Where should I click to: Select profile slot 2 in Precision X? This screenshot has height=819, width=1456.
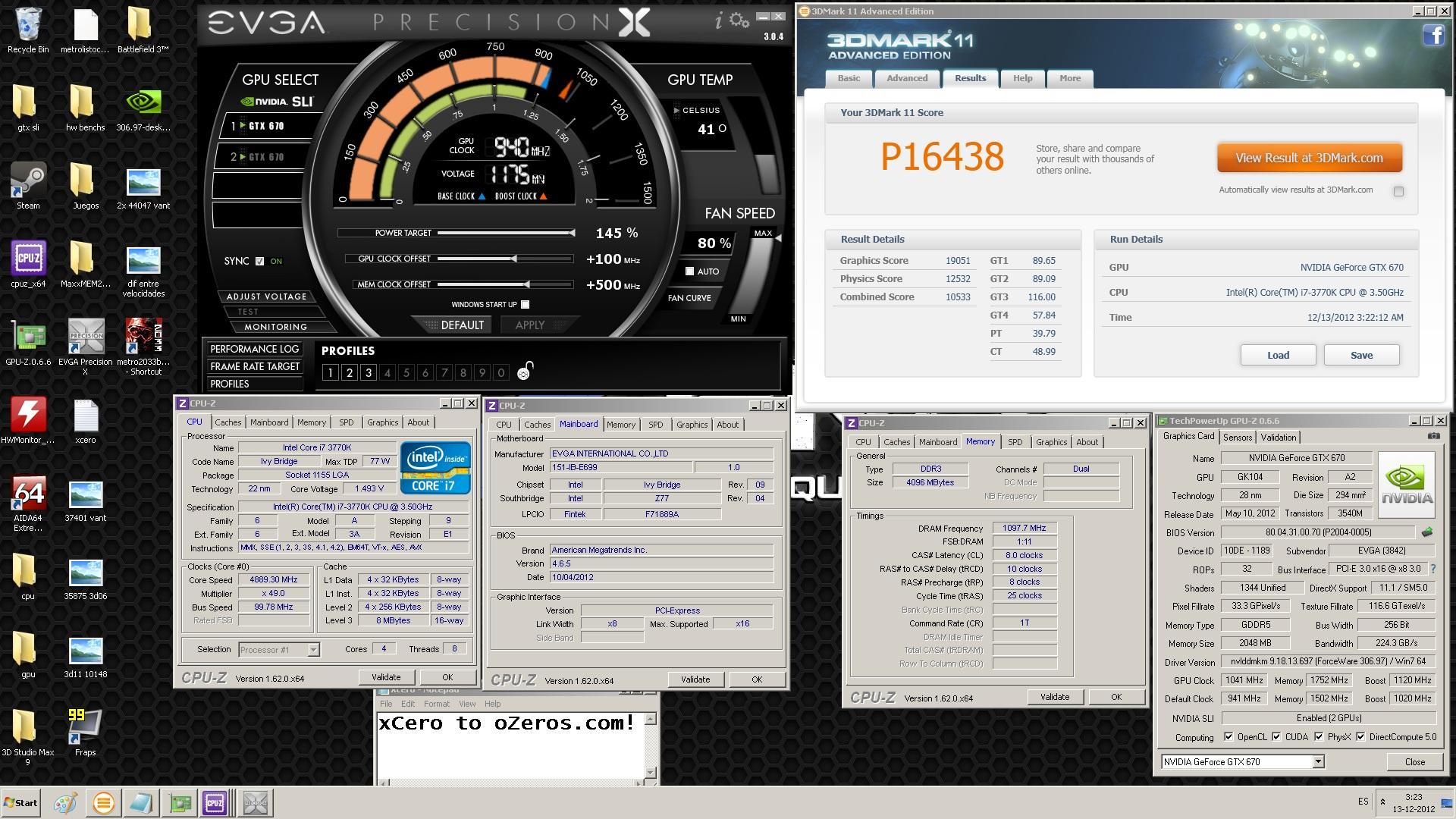350,372
